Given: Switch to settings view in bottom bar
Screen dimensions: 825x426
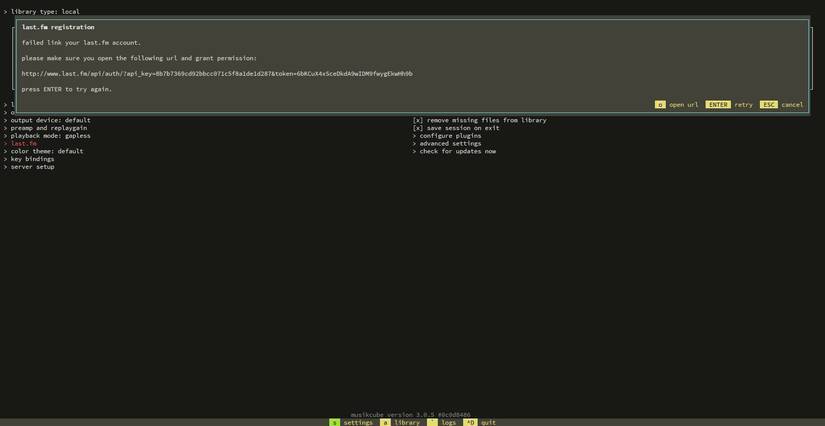Looking at the screenshot, I should (351, 422).
